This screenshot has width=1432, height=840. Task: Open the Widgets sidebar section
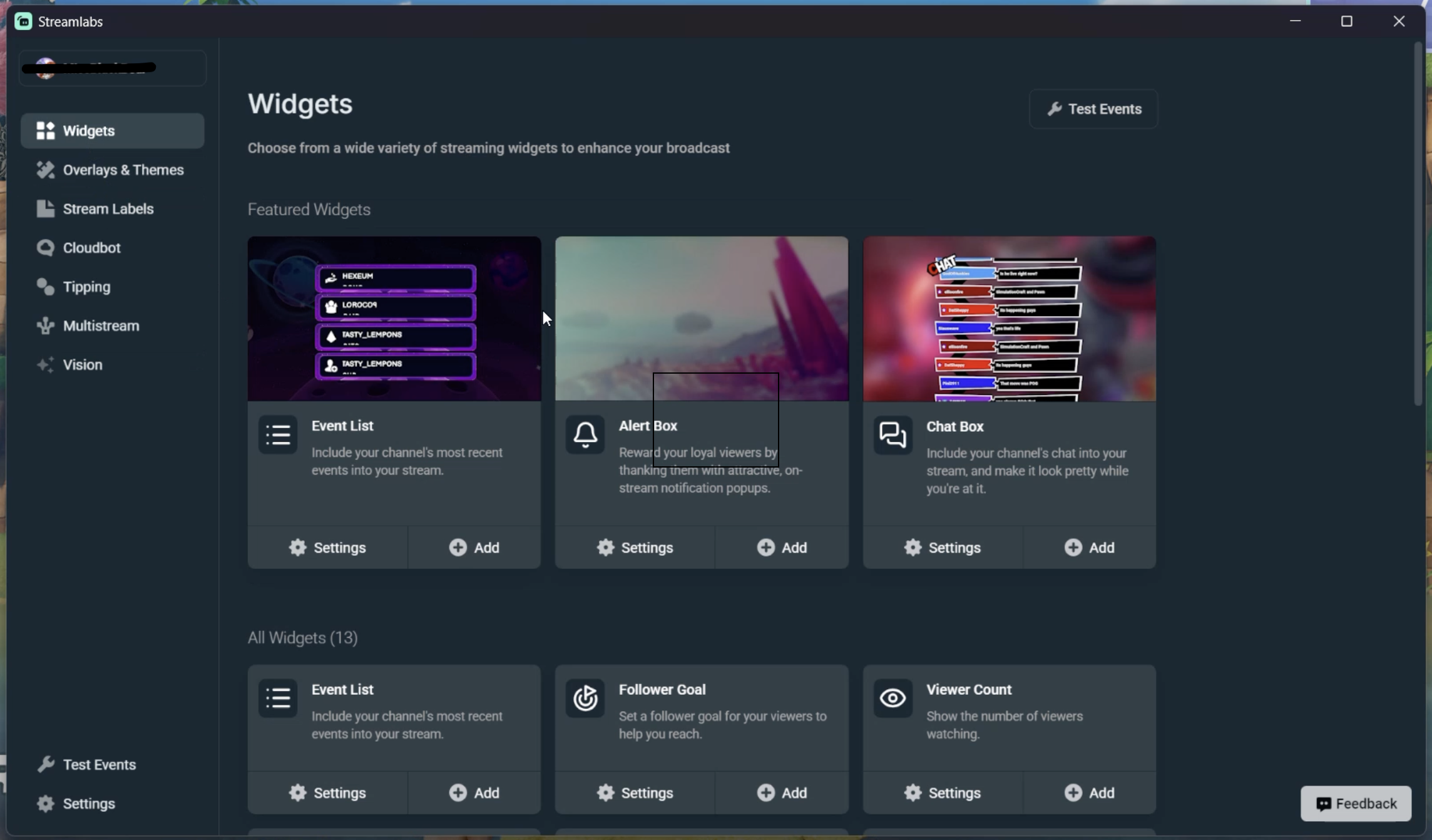[x=113, y=131]
